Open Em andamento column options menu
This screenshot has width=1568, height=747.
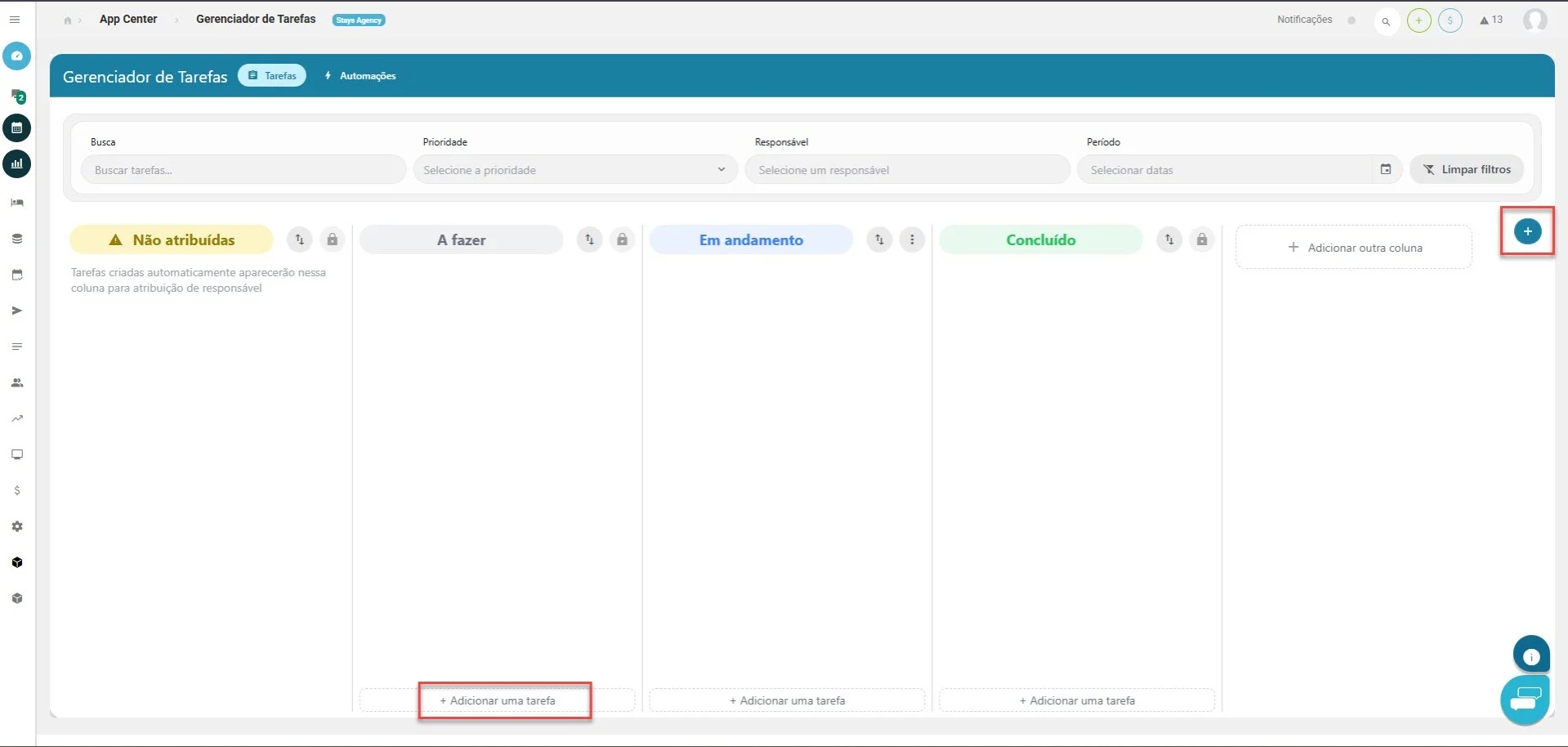click(x=912, y=239)
